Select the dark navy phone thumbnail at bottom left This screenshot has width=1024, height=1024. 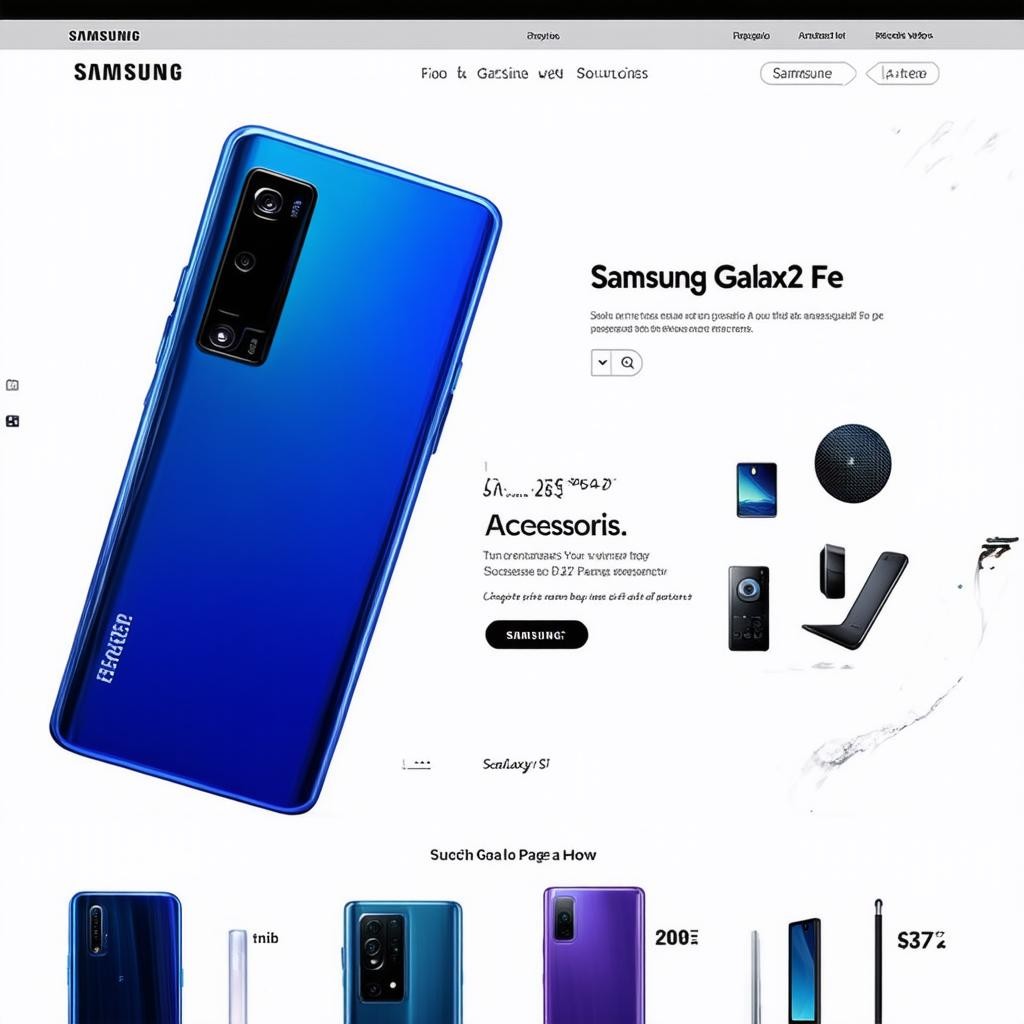pos(125,957)
